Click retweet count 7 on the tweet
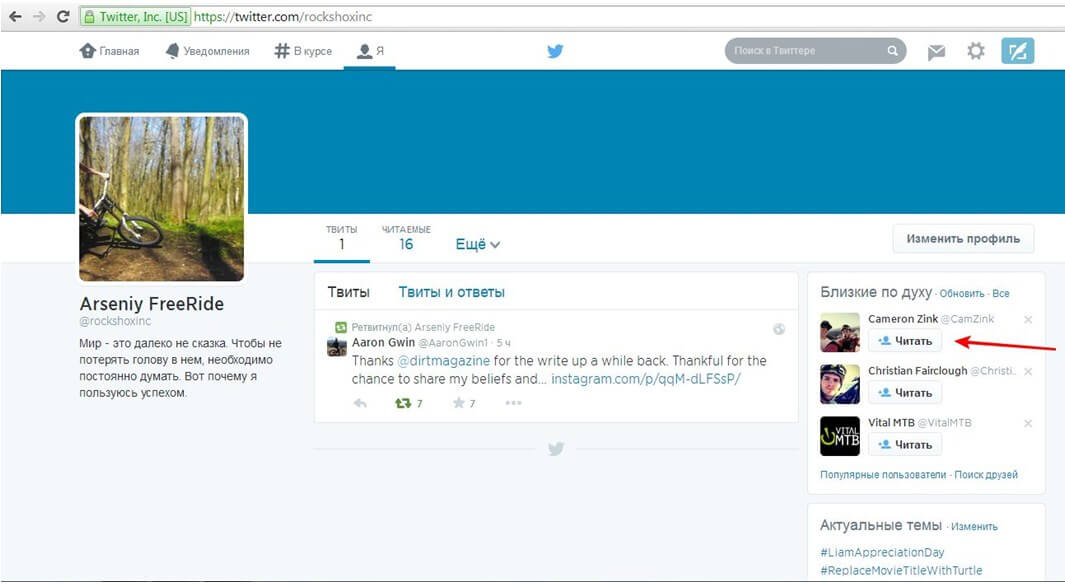The height and width of the screenshot is (584, 1065). (x=420, y=403)
